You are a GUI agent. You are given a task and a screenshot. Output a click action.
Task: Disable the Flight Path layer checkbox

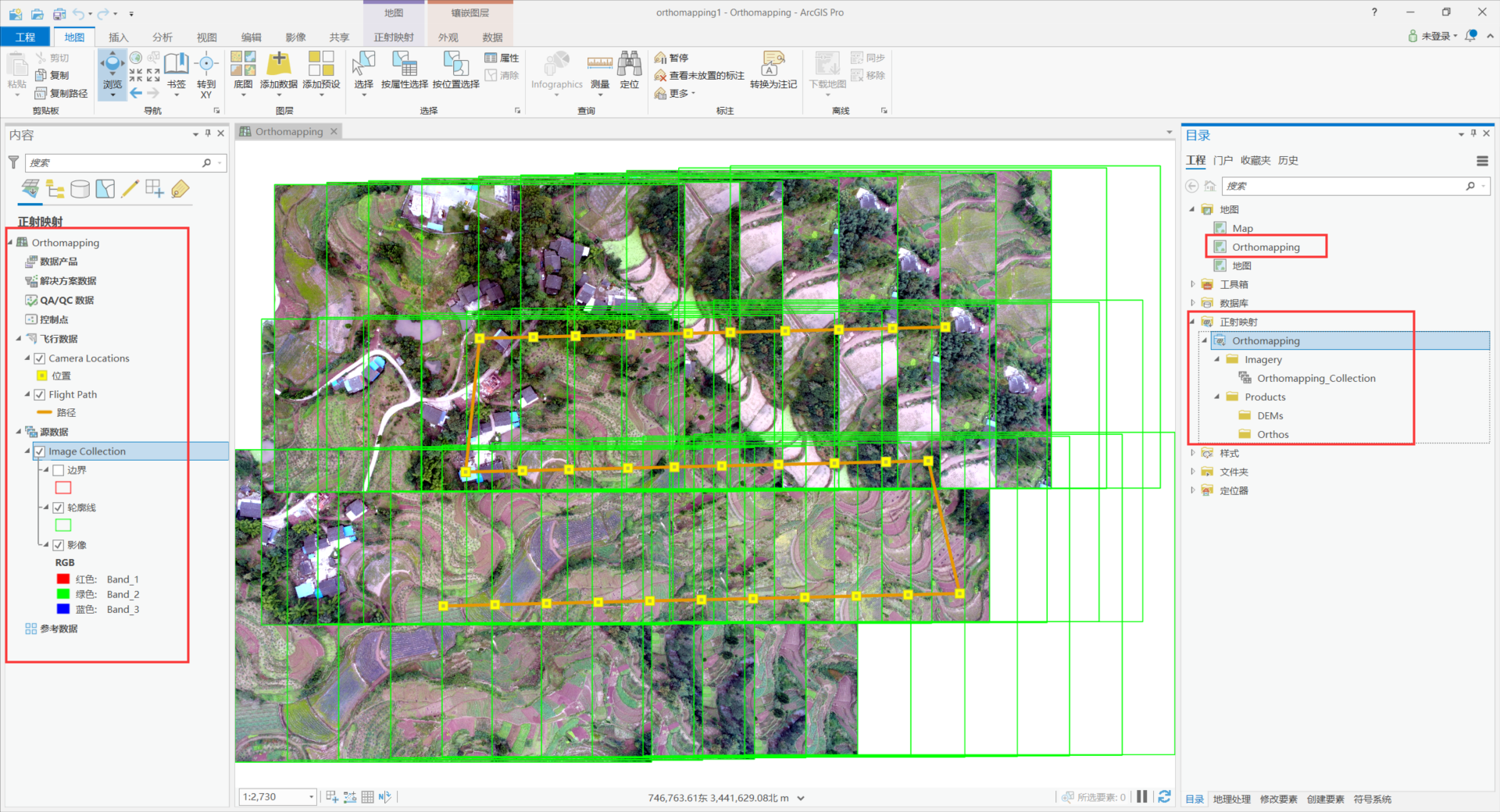tap(40, 394)
